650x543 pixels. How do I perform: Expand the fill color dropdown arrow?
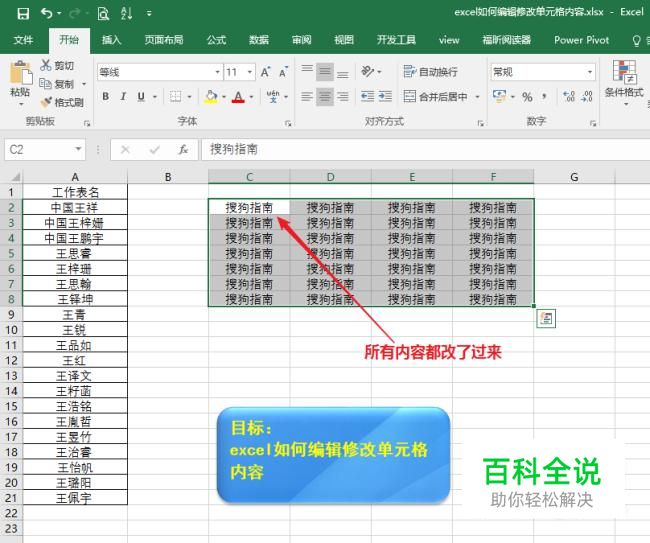pyautogui.click(x=224, y=97)
